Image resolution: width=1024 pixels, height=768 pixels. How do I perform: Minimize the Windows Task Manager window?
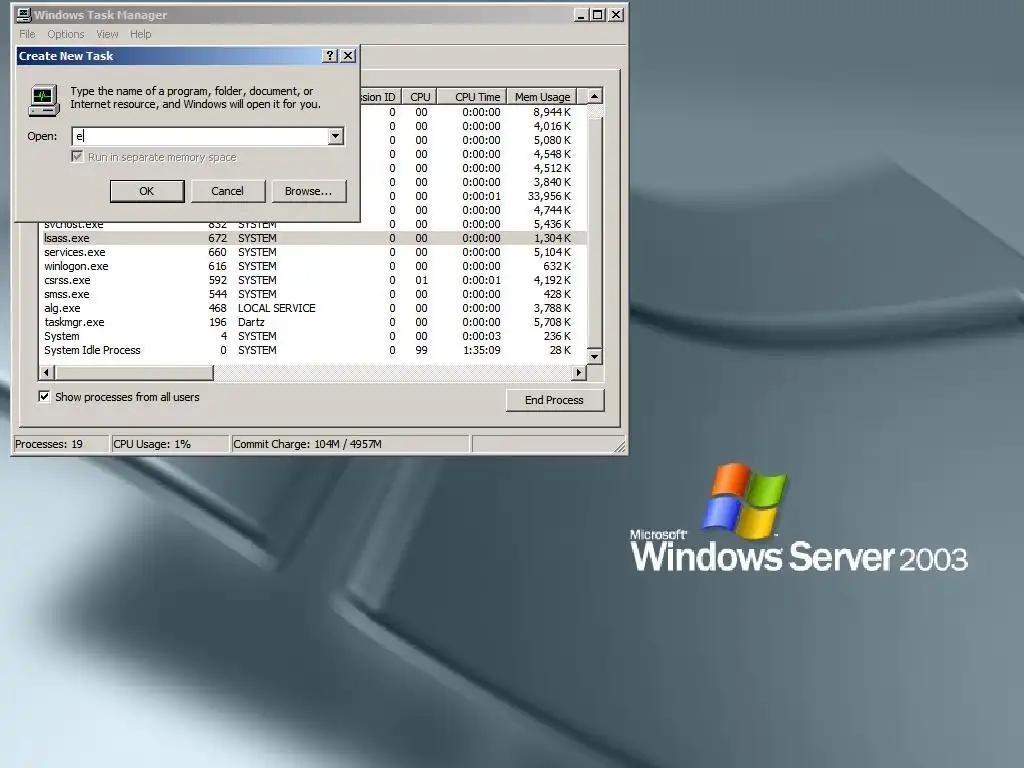click(x=580, y=14)
